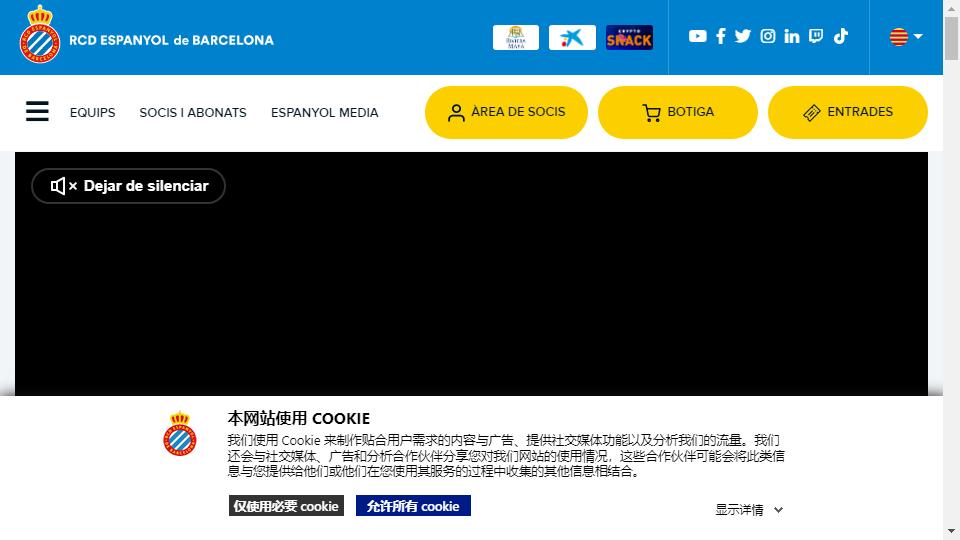Open the ESPANYOL MEDIA menu
960x540 pixels.
(x=325, y=113)
